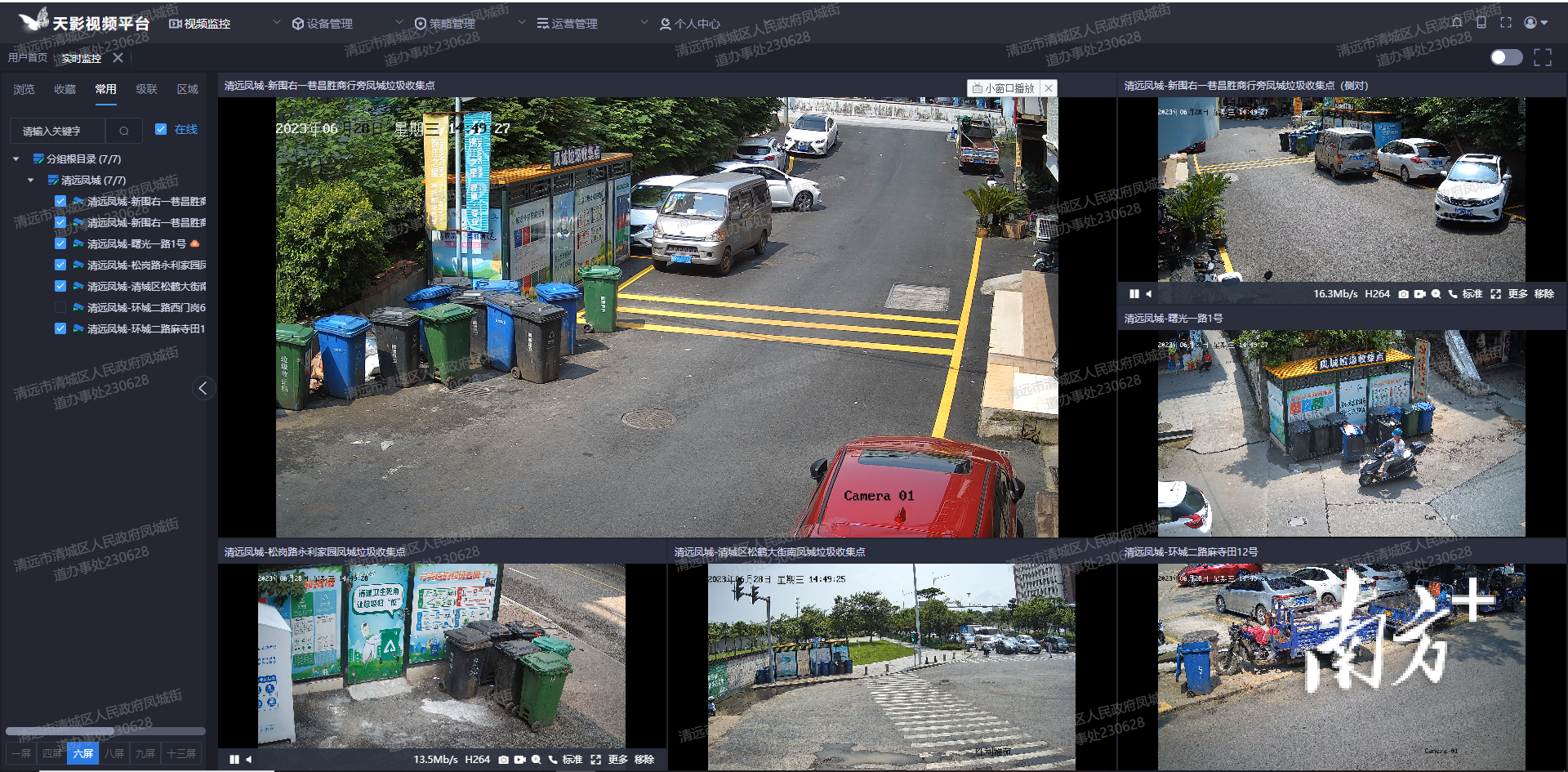Viewport: 1568px width, 772px height.
Task: Uncheck the 在线 online filter checkbox
Action: 161,129
